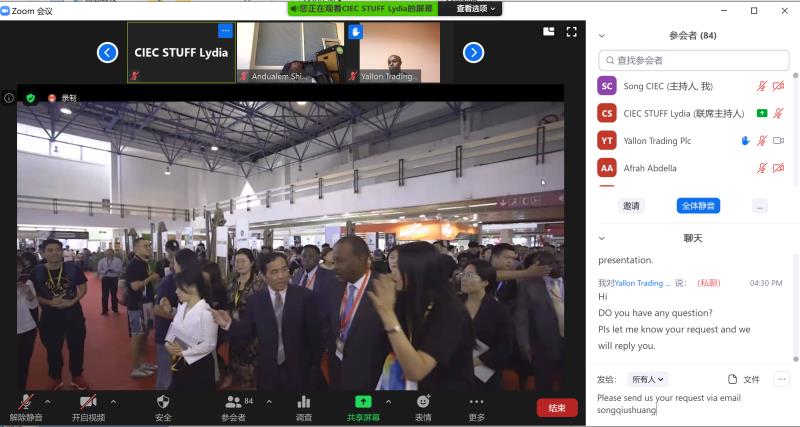This screenshot has width=800, height=427.
Task: Click the File attachment button in chat
Action: pos(744,380)
